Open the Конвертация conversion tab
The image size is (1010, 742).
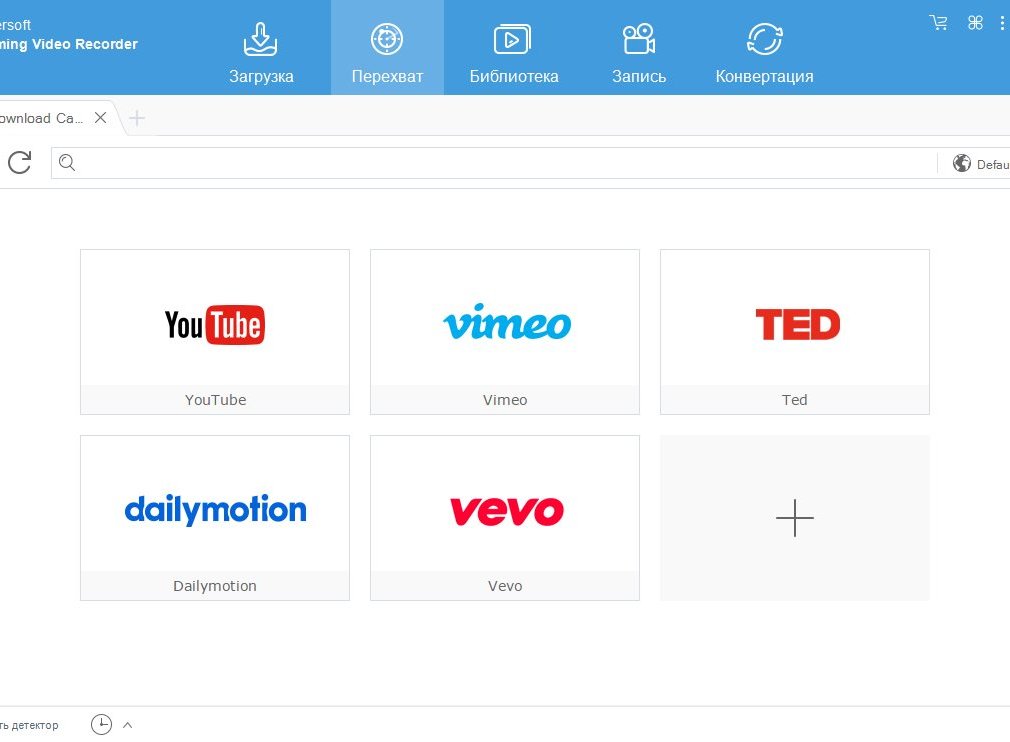764,53
